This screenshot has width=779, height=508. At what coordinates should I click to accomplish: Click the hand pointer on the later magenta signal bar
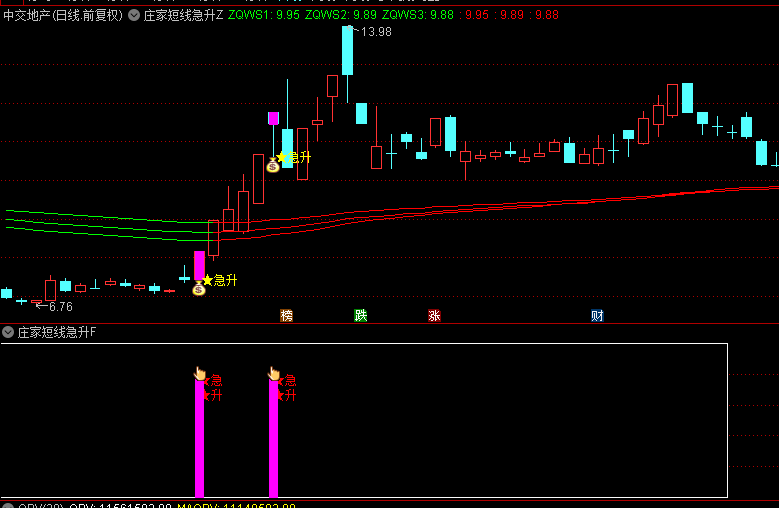coord(274,373)
